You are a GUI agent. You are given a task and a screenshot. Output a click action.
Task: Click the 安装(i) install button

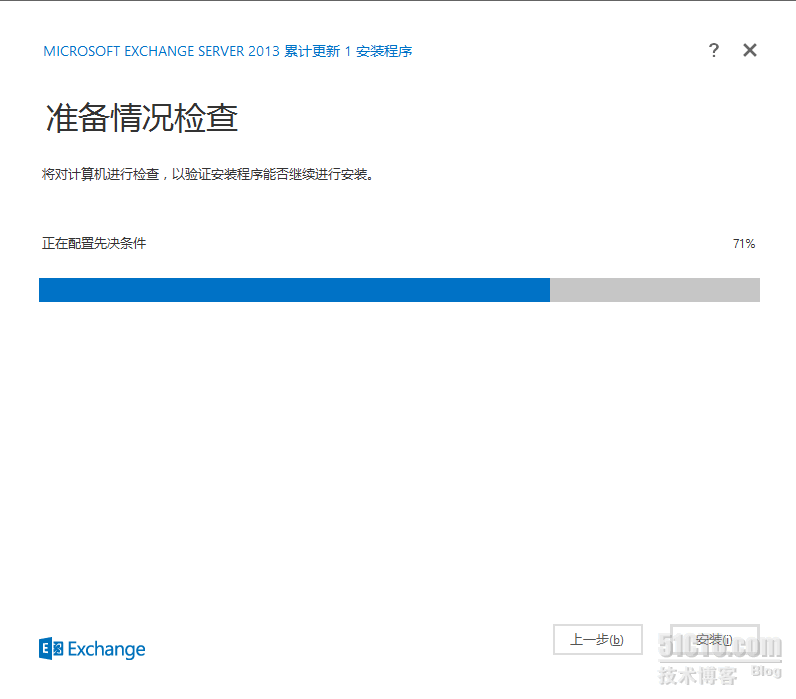tap(715, 640)
